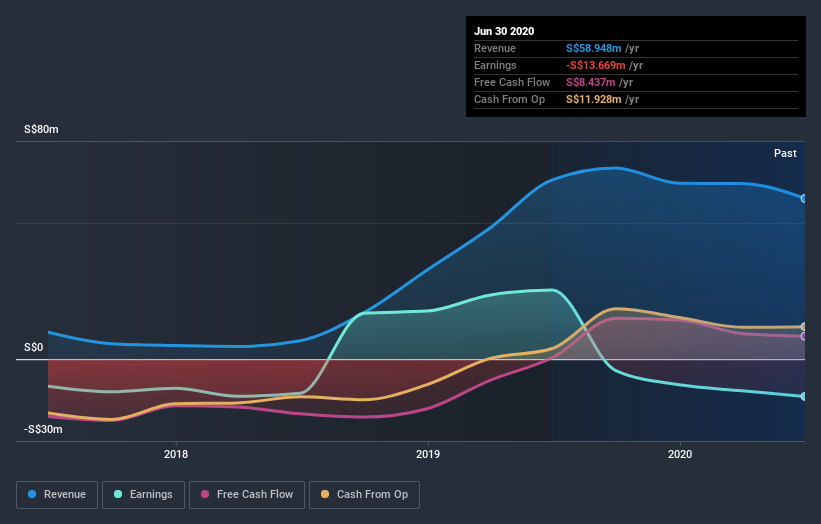
Task: Click the S$8.437m free cash flow value
Action: (591, 82)
